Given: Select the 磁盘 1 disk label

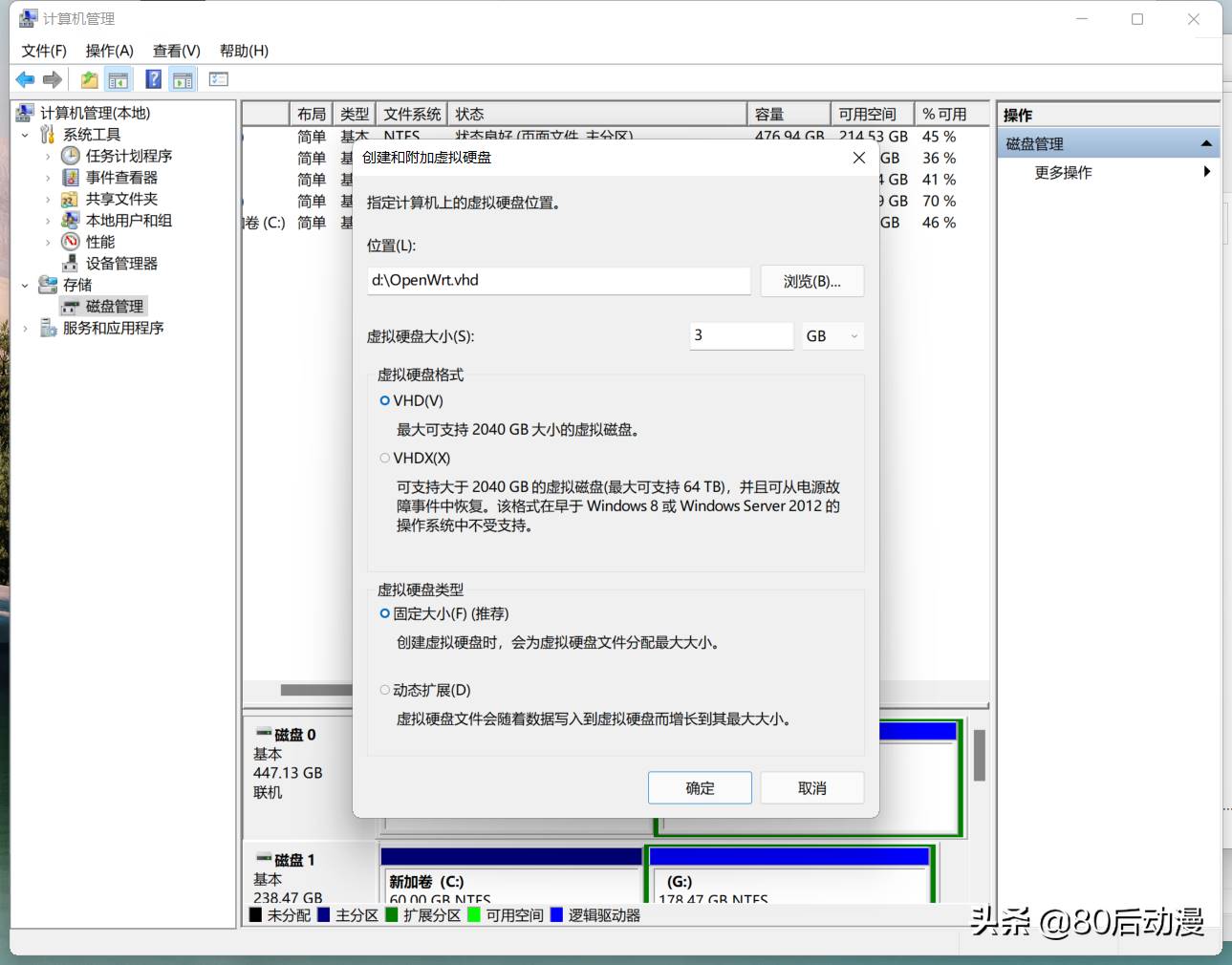Looking at the screenshot, I should click(x=294, y=860).
